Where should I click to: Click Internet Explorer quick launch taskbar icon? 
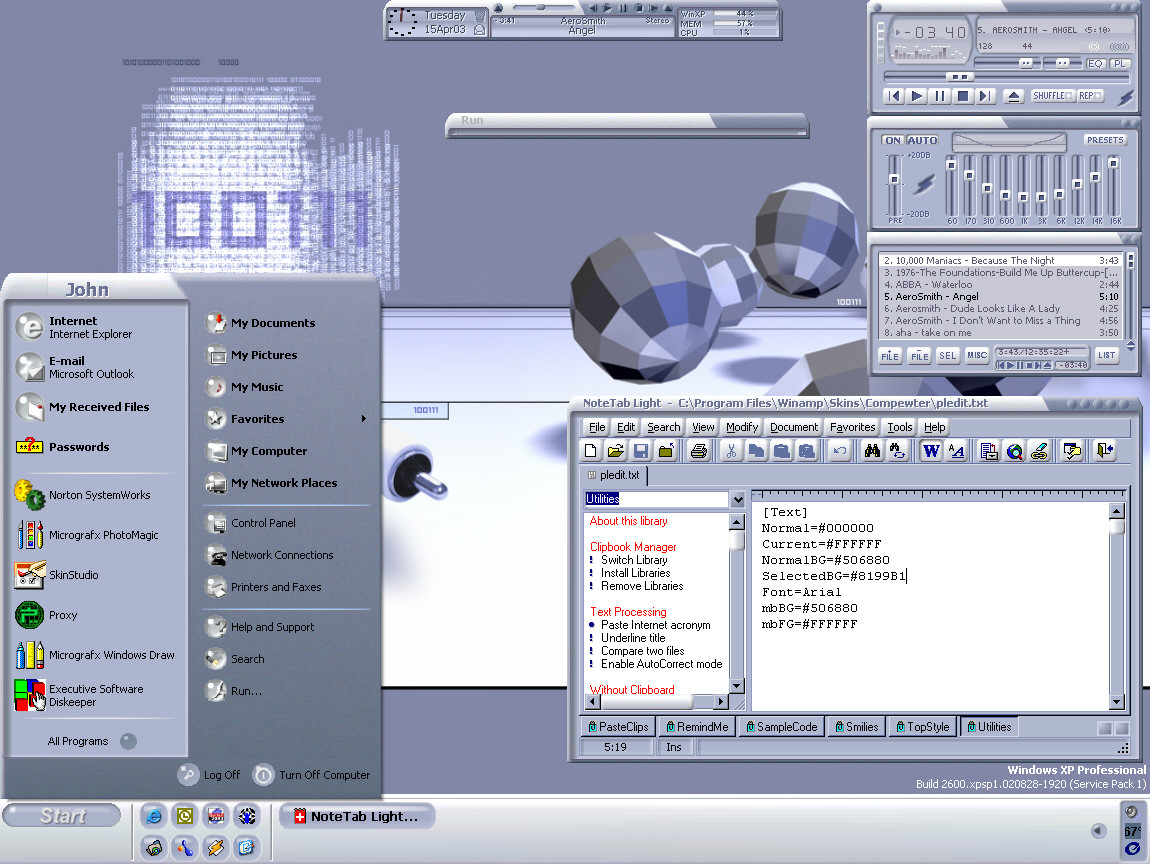[x=154, y=816]
